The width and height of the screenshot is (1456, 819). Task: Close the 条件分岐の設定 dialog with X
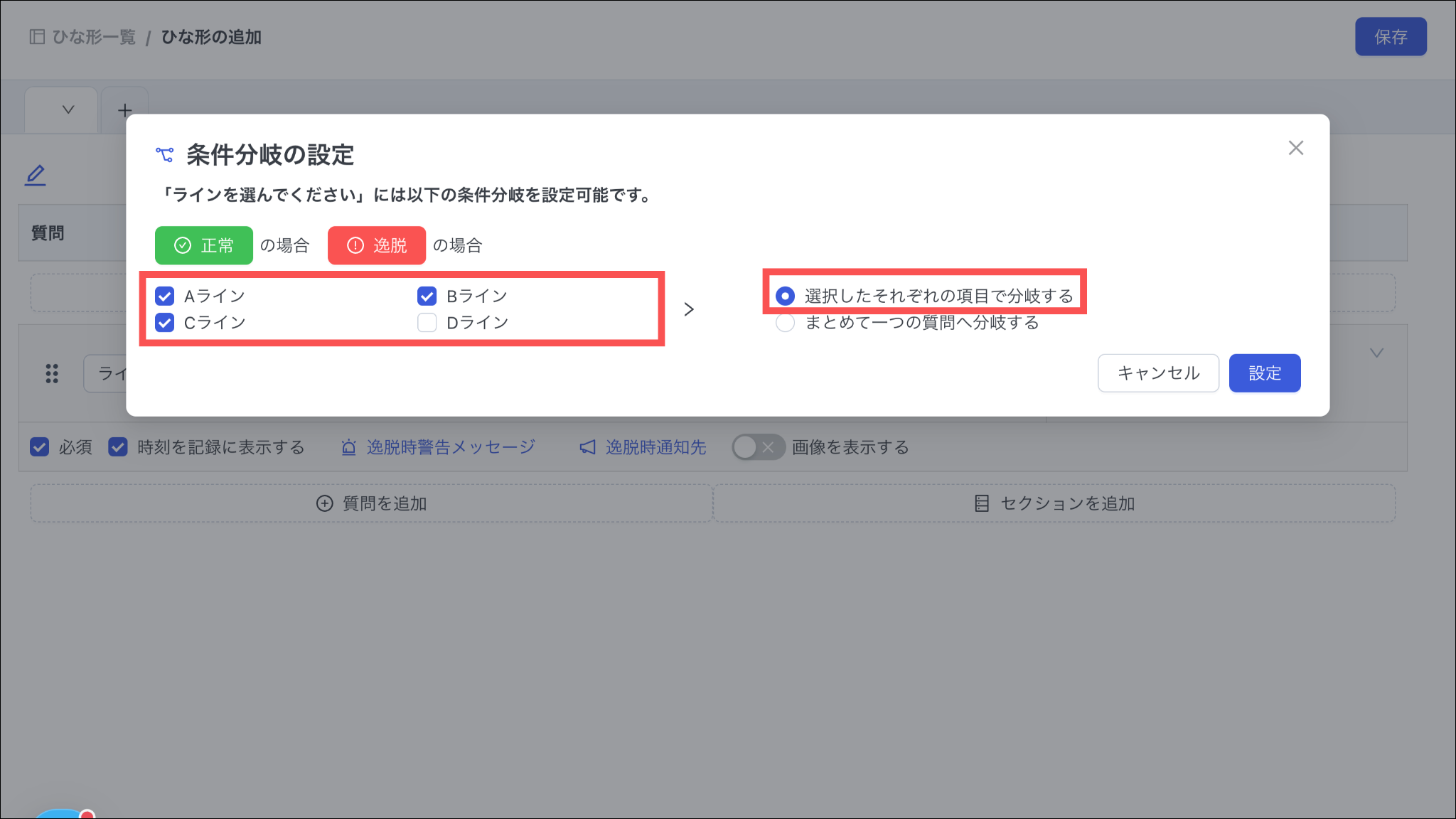pyautogui.click(x=1295, y=148)
